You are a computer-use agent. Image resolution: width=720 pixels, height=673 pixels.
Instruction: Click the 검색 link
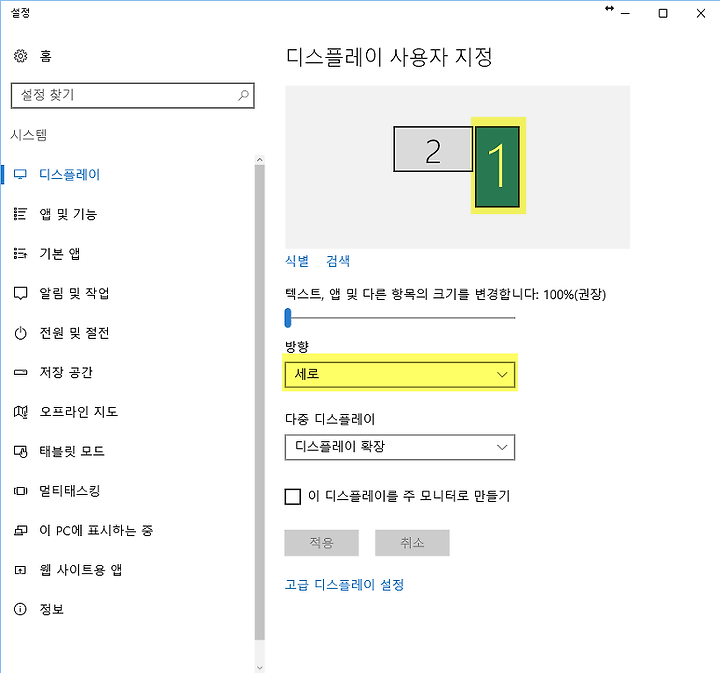pos(338,261)
